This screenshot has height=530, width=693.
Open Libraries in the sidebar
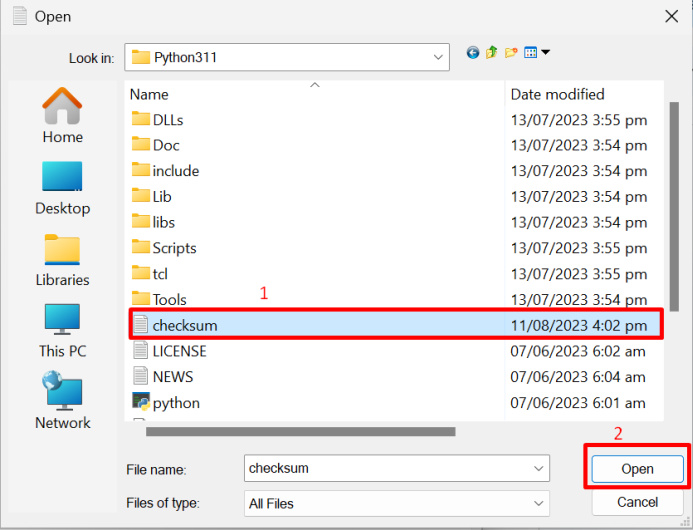(62, 261)
